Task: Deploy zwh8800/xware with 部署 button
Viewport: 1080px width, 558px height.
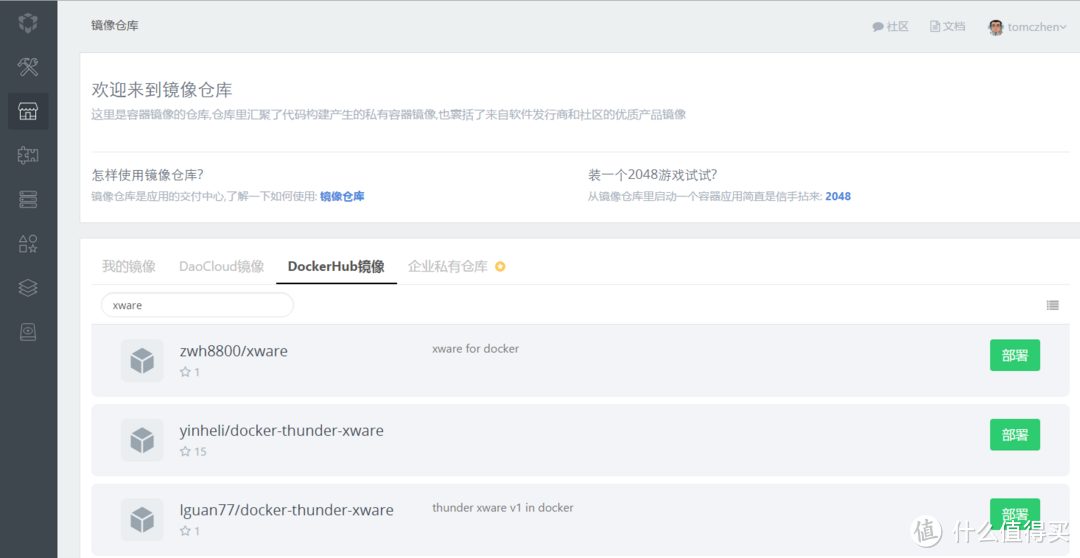Action: (x=1015, y=355)
